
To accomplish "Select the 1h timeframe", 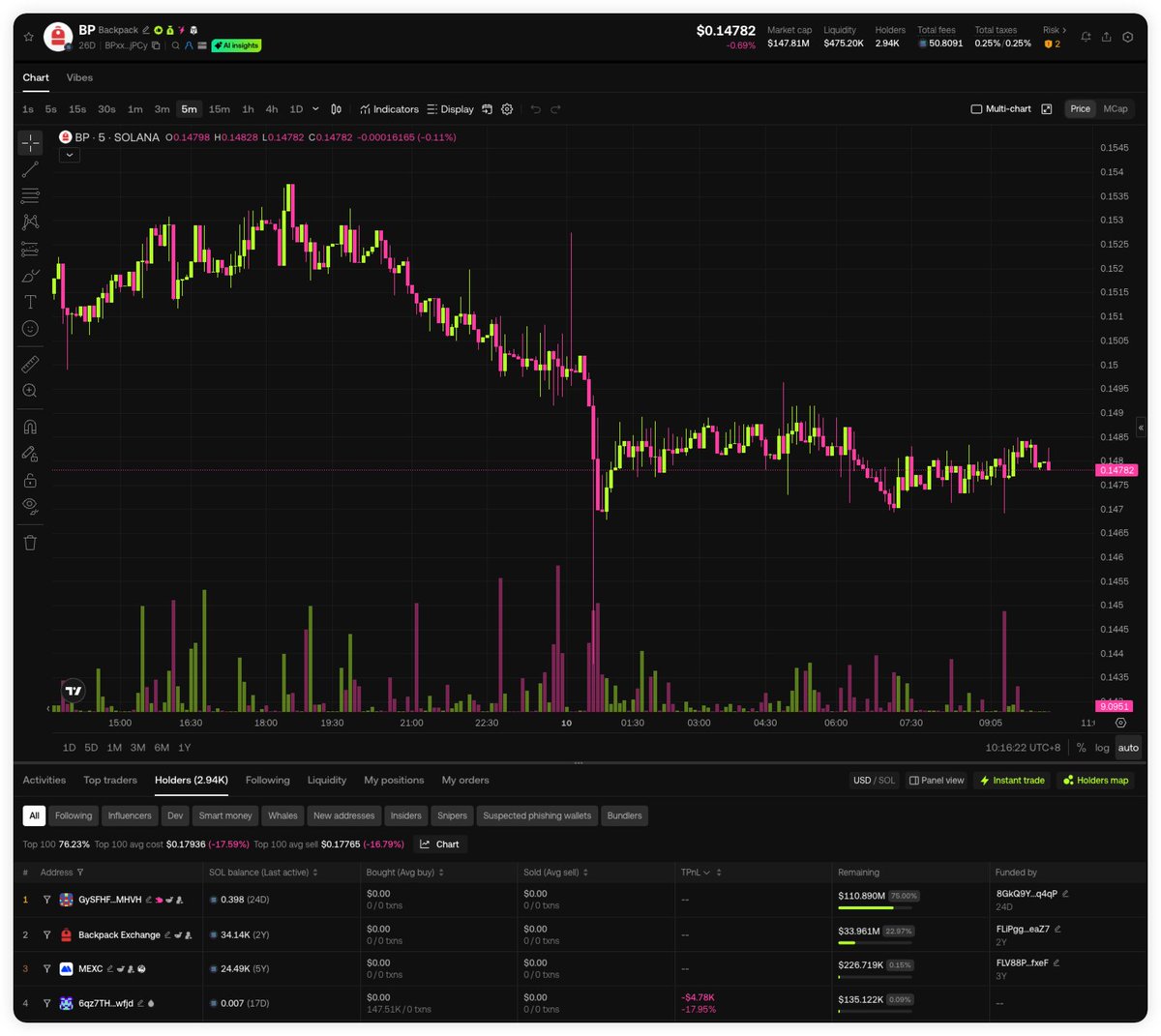I will (x=248, y=109).
